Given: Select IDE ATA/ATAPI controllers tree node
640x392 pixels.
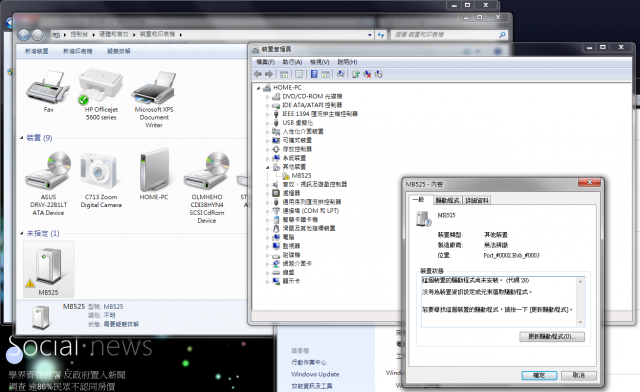Looking at the screenshot, I should point(312,105).
